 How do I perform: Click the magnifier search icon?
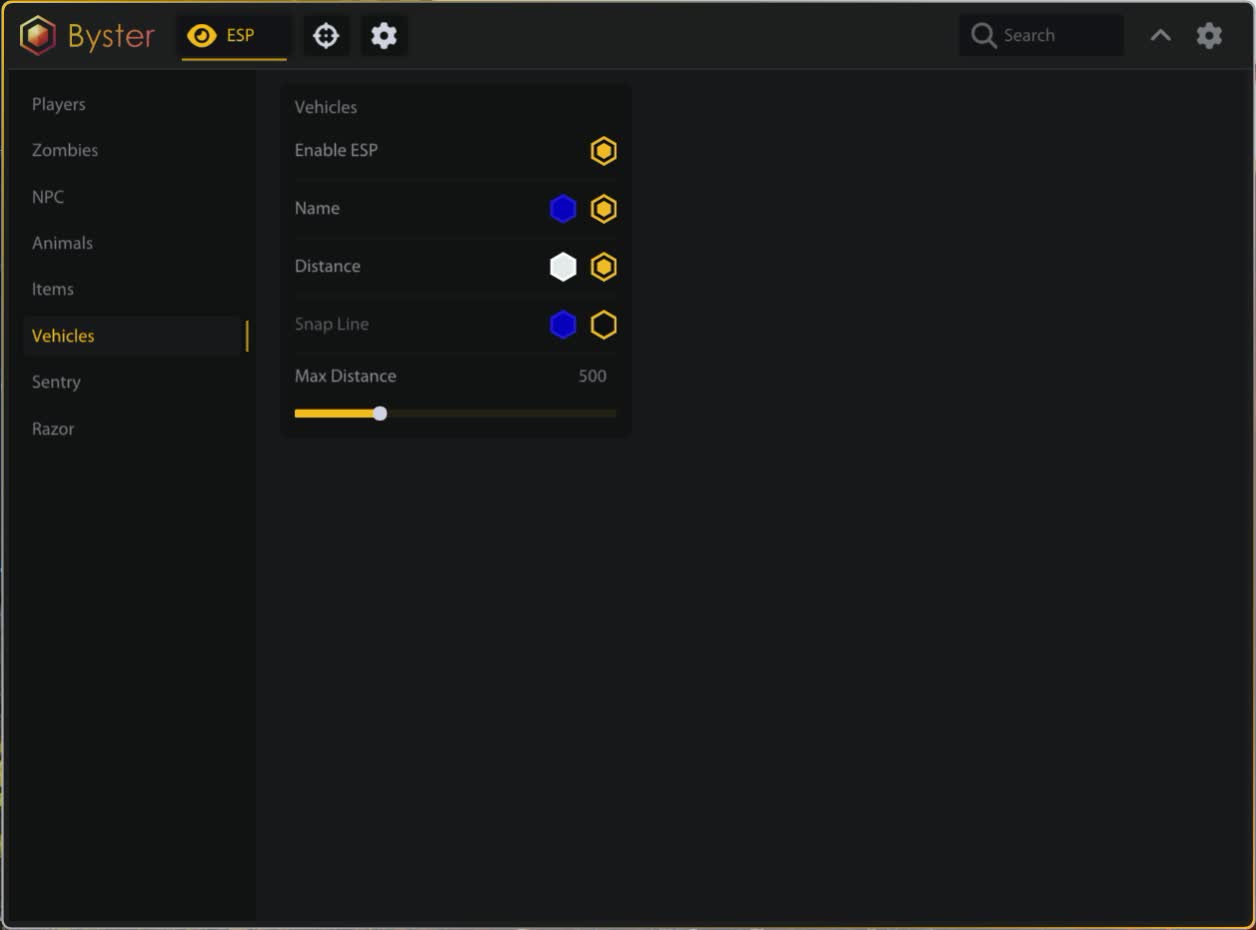[x=984, y=36]
